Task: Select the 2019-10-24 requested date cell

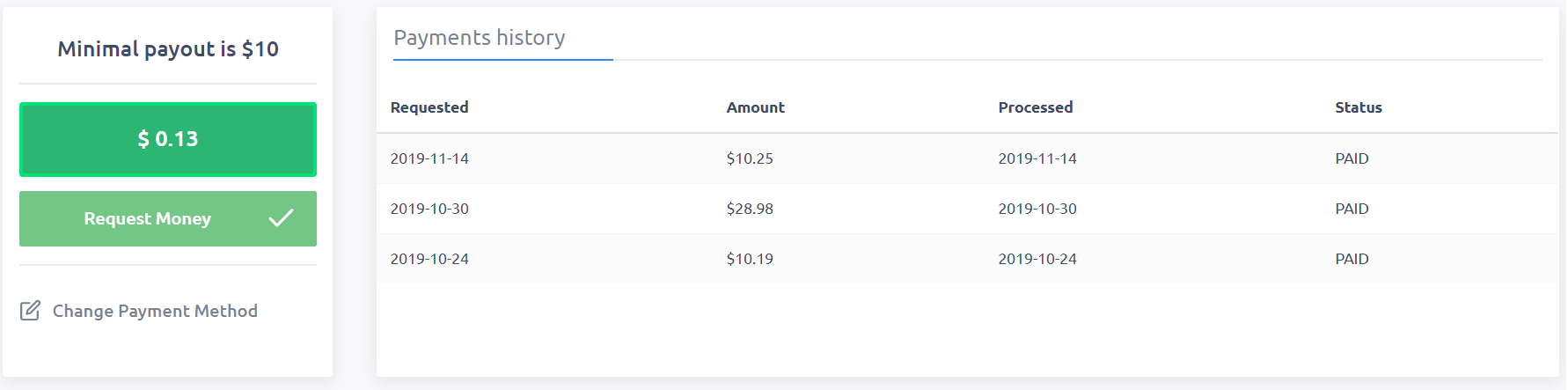Action: tap(429, 259)
